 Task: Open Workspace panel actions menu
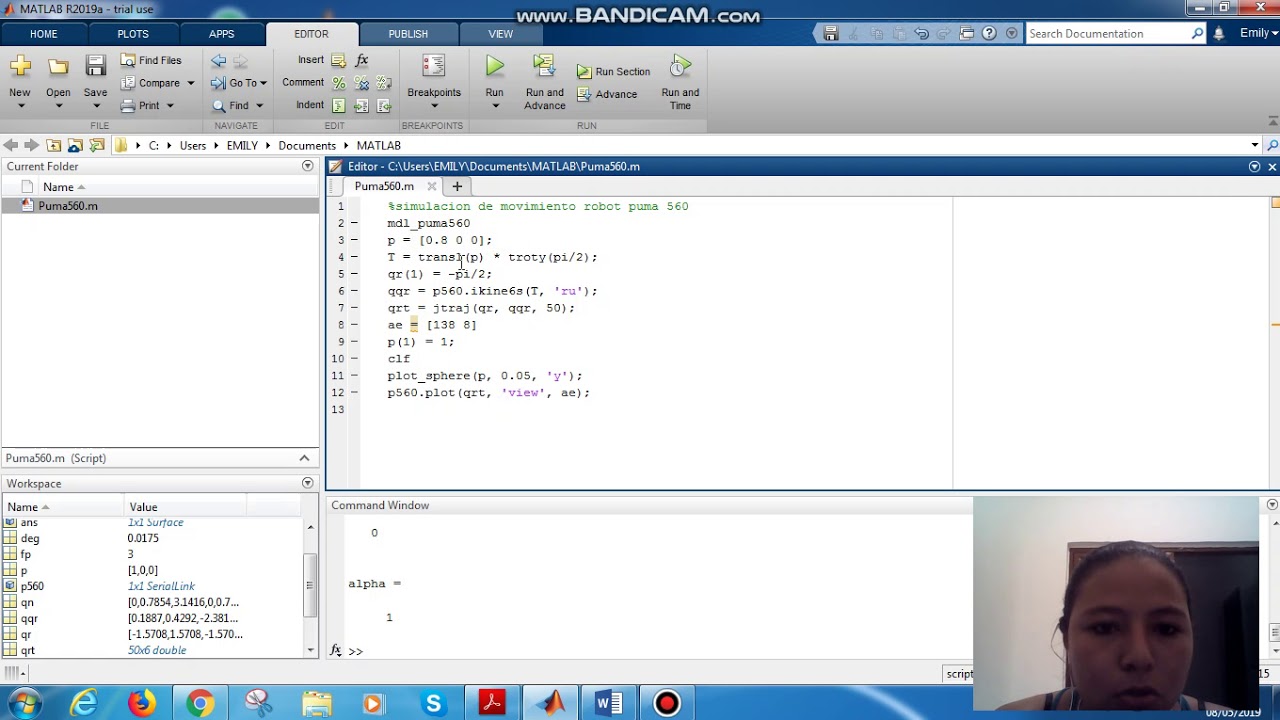tap(307, 483)
